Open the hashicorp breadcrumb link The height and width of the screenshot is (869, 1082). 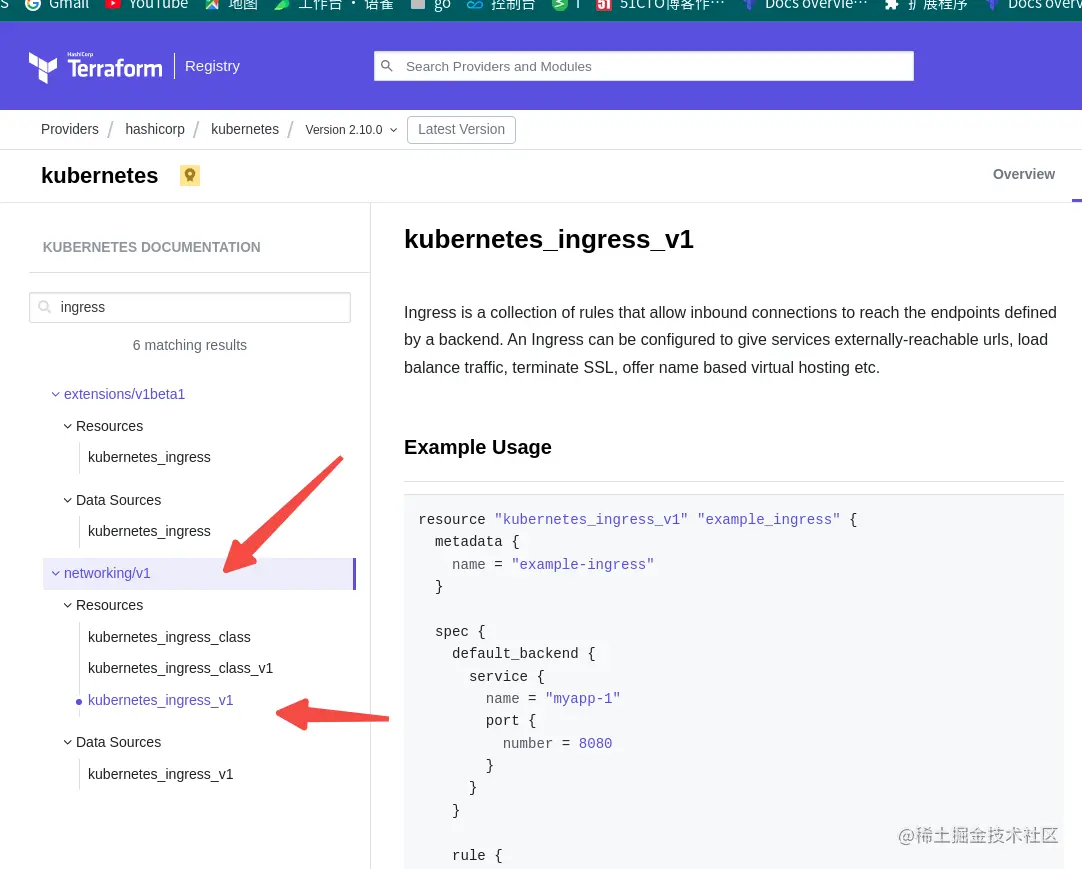click(x=155, y=129)
